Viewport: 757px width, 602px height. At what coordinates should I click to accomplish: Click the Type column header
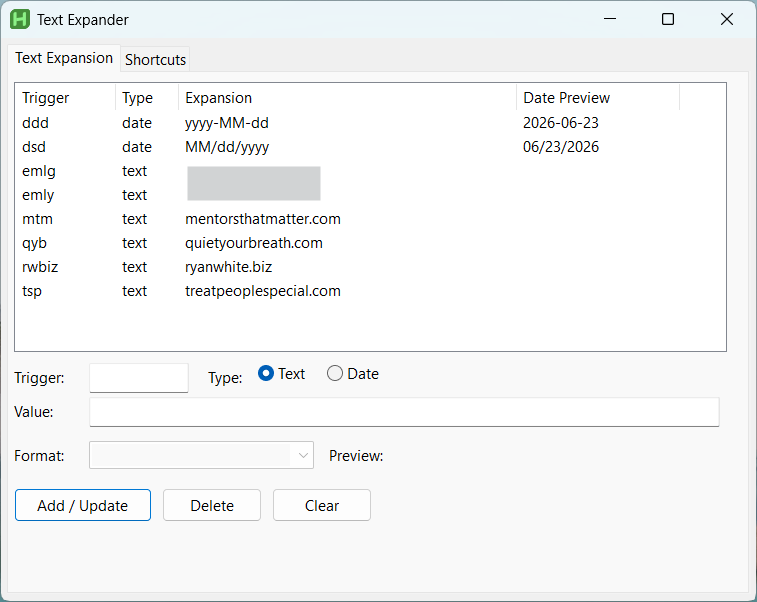147,98
